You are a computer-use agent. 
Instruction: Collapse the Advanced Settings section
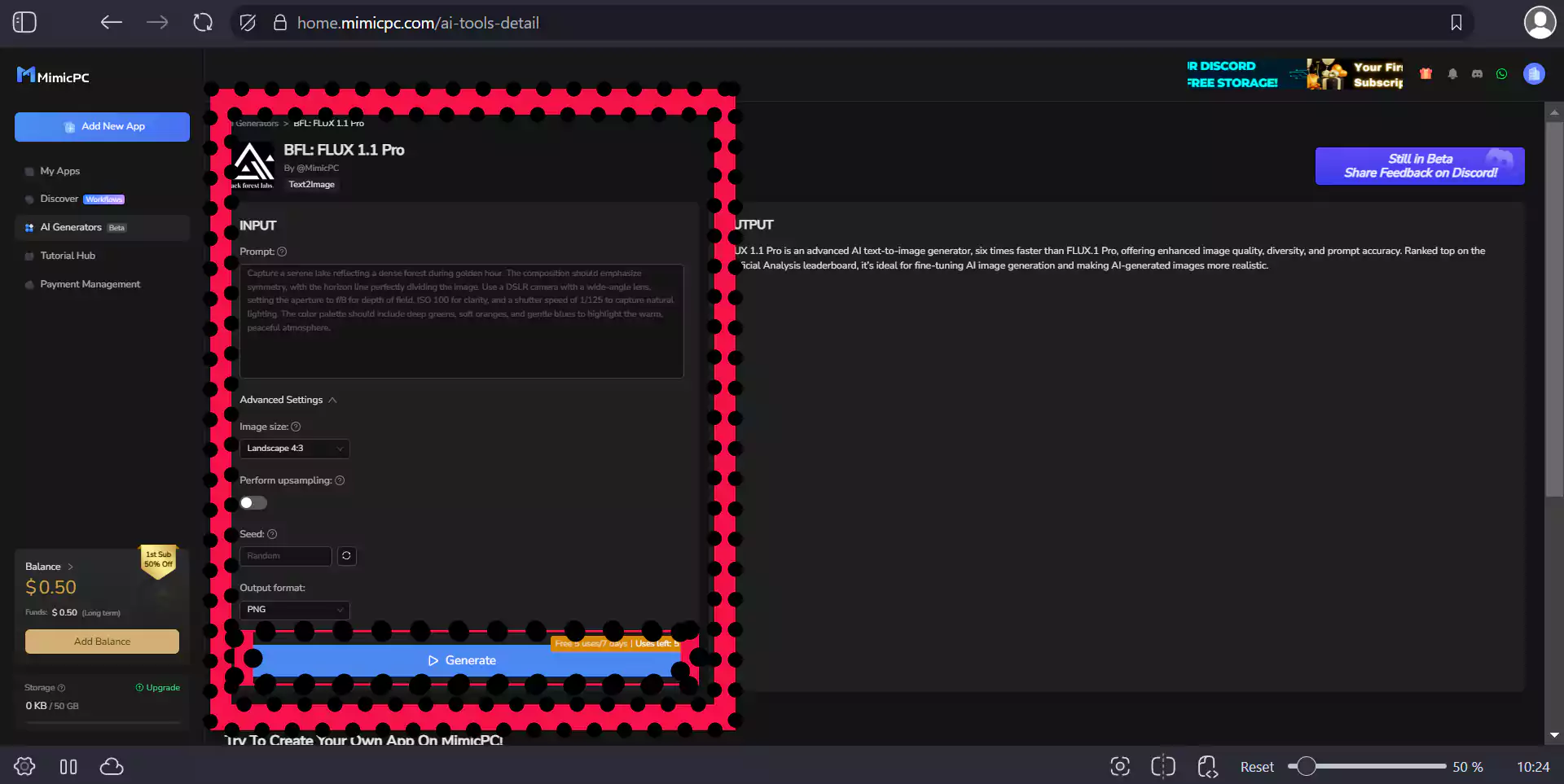(x=288, y=400)
